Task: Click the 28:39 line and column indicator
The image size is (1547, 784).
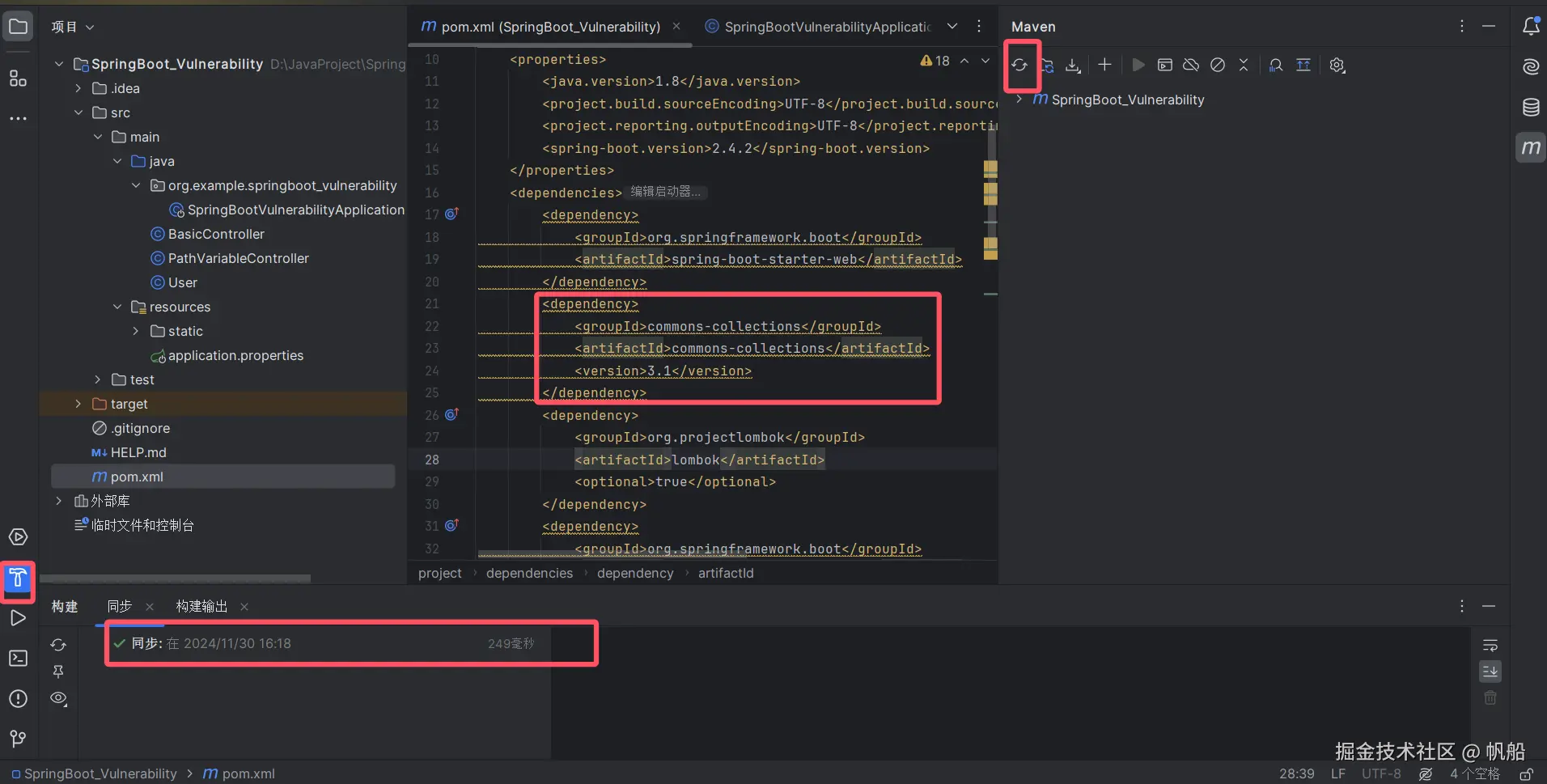Action: click(1297, 774)
